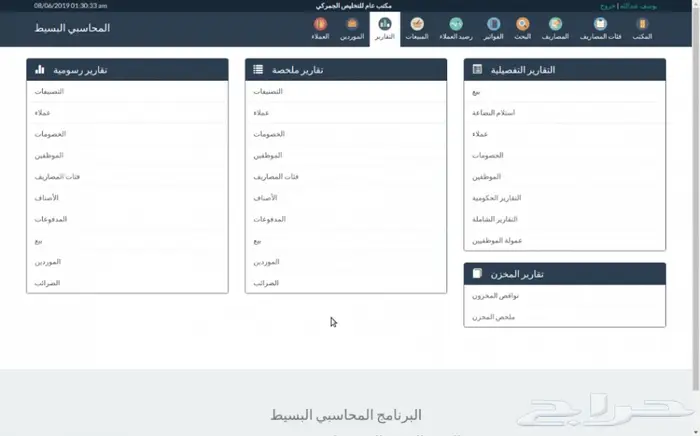Click the البحث (Search) magnifier icon
Screen dimensions: 700x436
[522, 24]
